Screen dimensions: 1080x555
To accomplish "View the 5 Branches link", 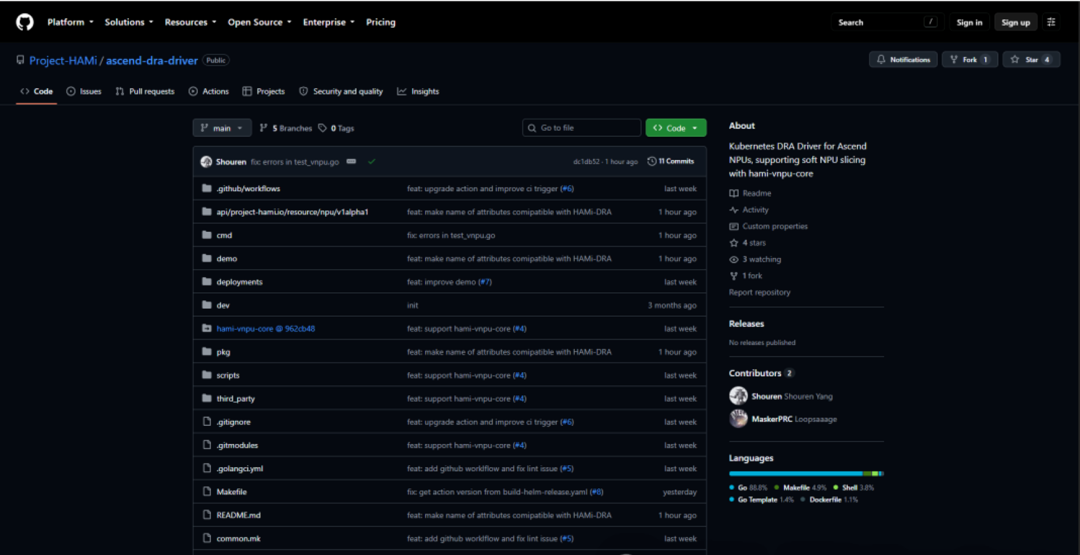I will click(x=285, y=128).
